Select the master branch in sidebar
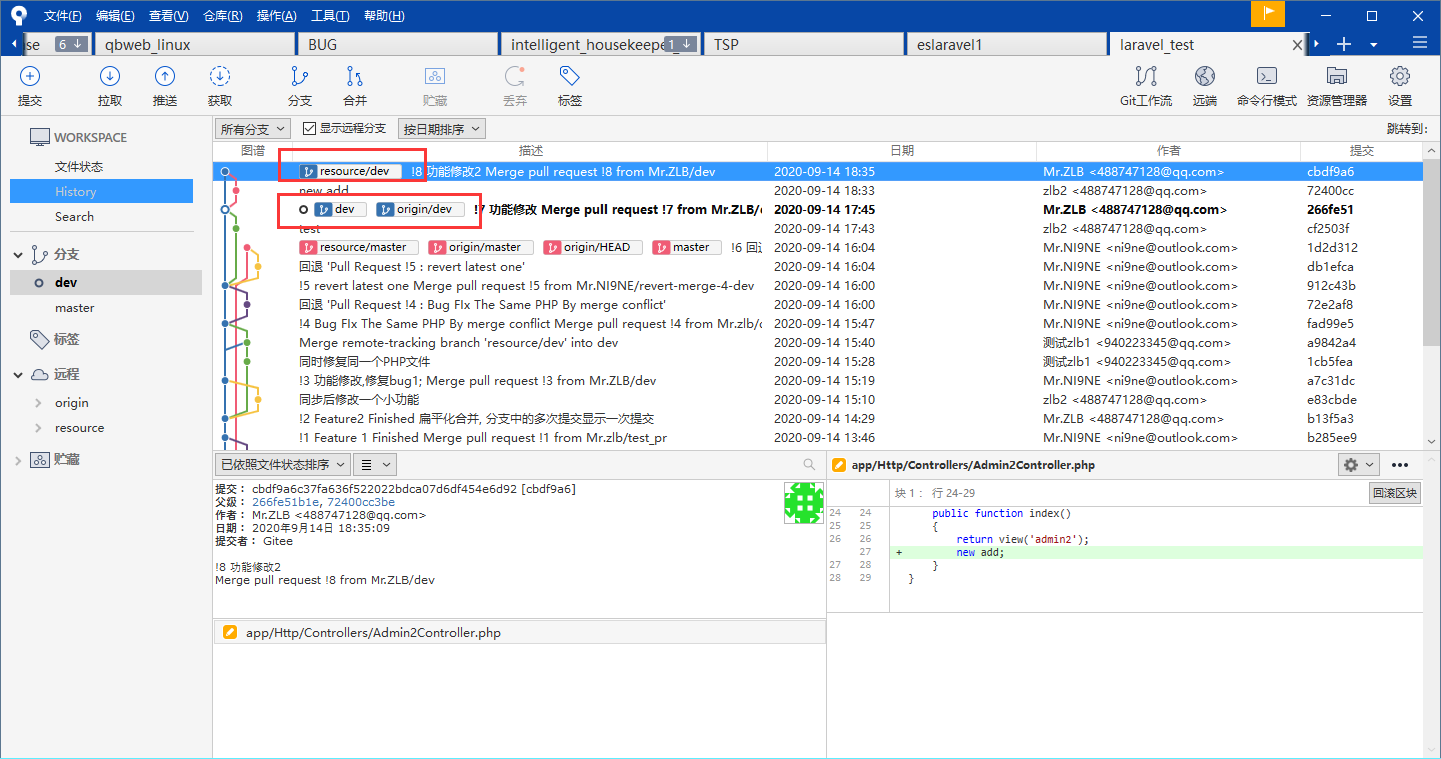This screenshot has width=1441, height=759. (75, 308)
